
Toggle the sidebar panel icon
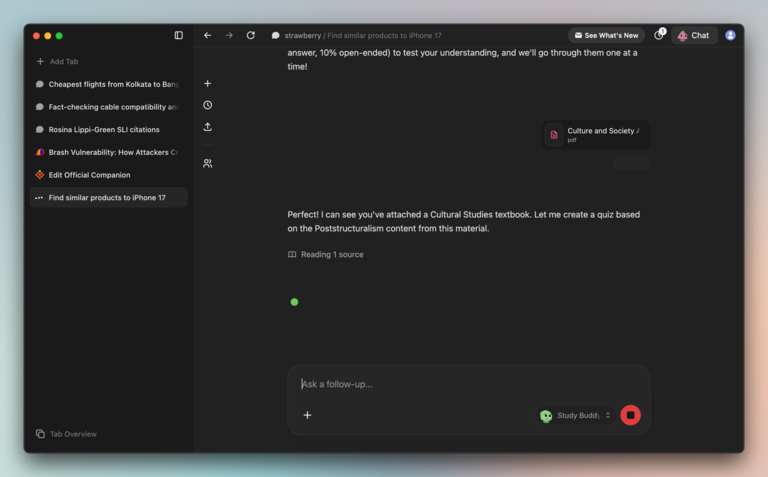(x=179, y=35)
